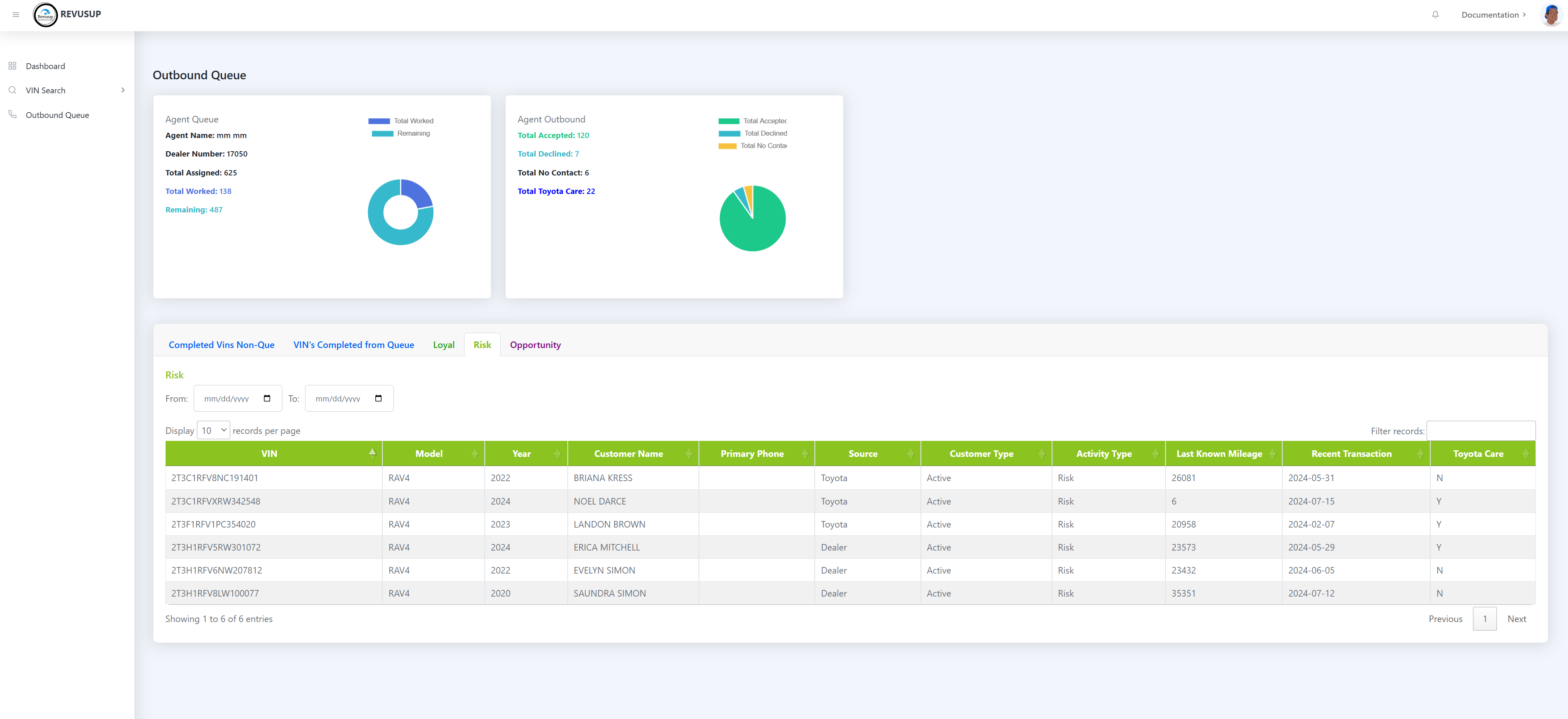1568x719 pixels.
Task: Open the From date calendar picker
Action: click(x=266, y=399)
